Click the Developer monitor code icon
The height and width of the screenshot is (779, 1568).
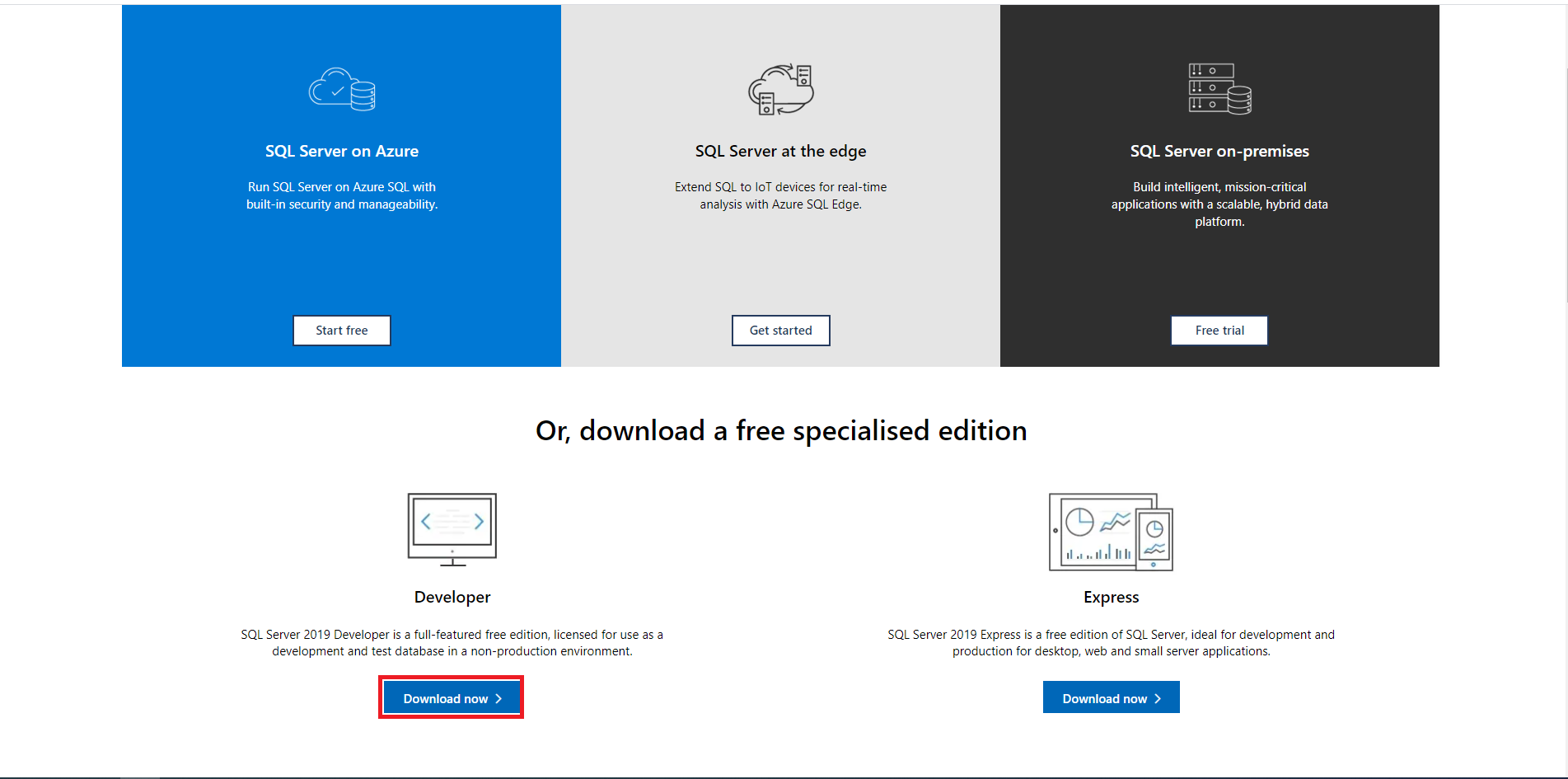click(452, 530)
